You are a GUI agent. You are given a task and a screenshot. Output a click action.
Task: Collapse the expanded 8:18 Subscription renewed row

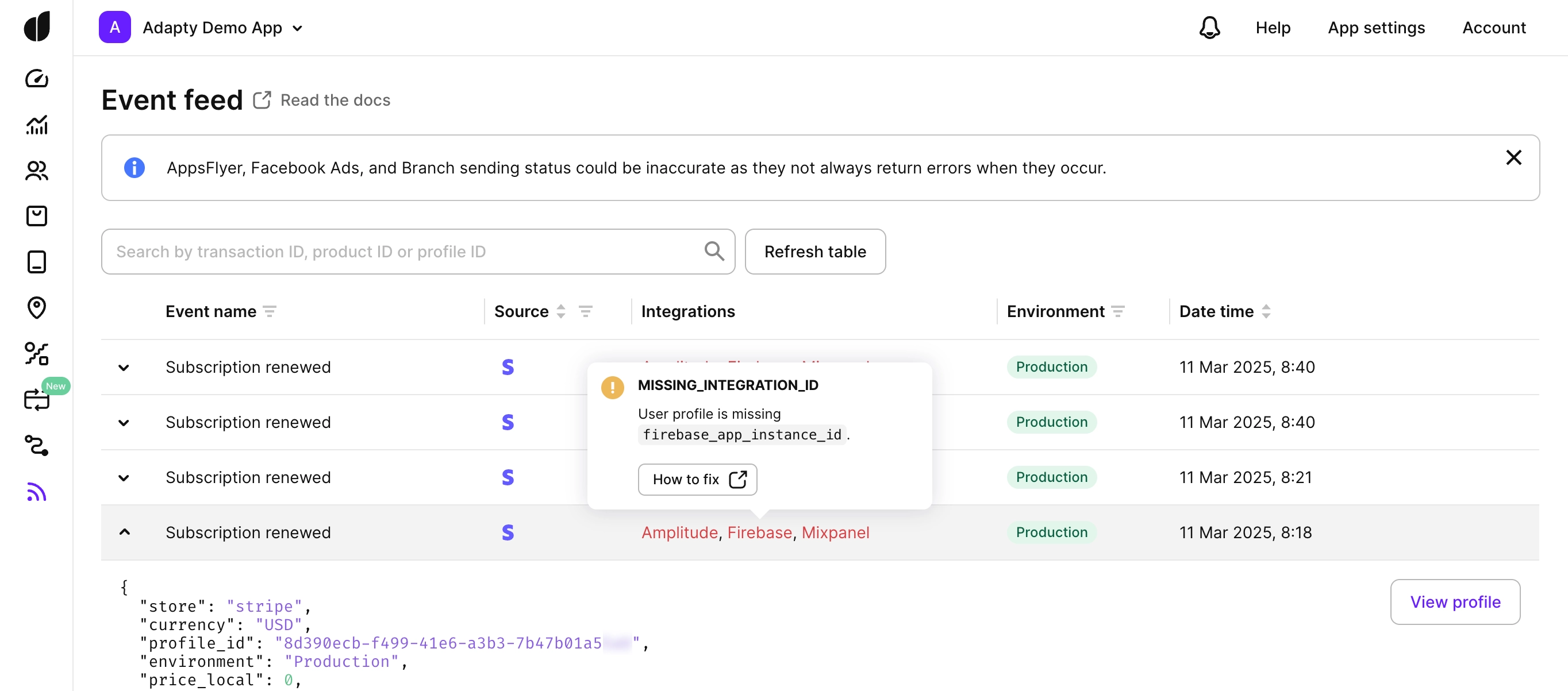(x=124, y=532)
